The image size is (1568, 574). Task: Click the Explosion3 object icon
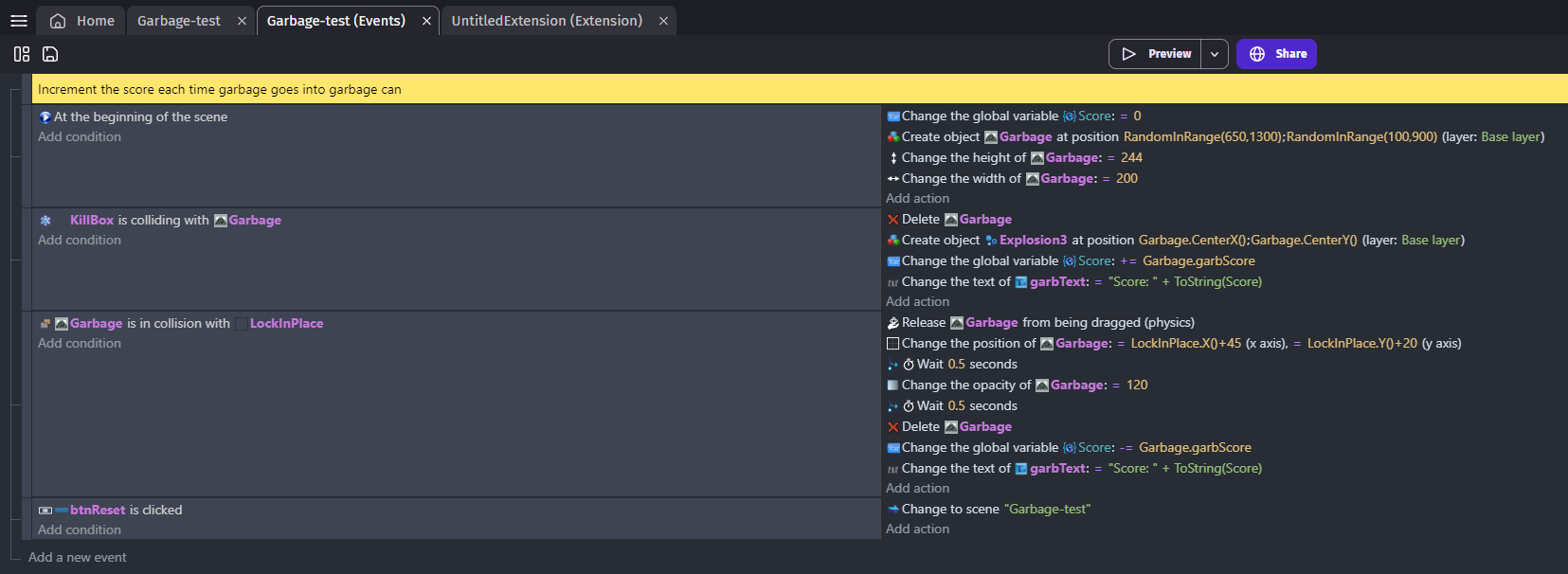[991, 241]
